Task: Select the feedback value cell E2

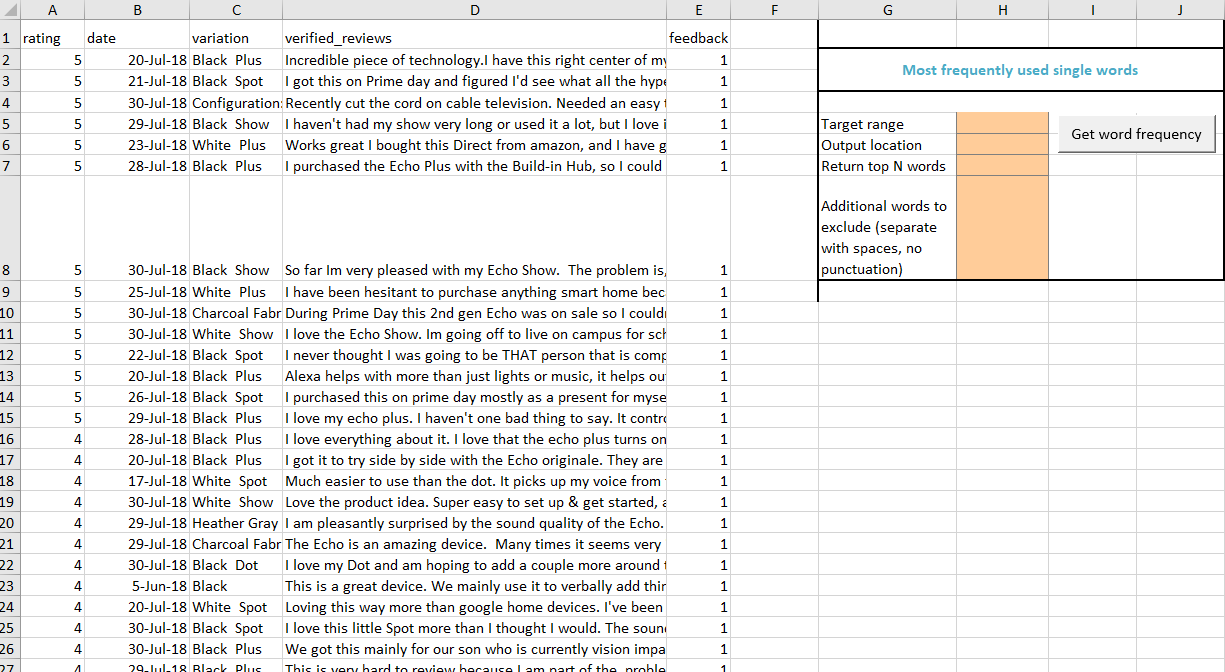Action: (698, 60)
